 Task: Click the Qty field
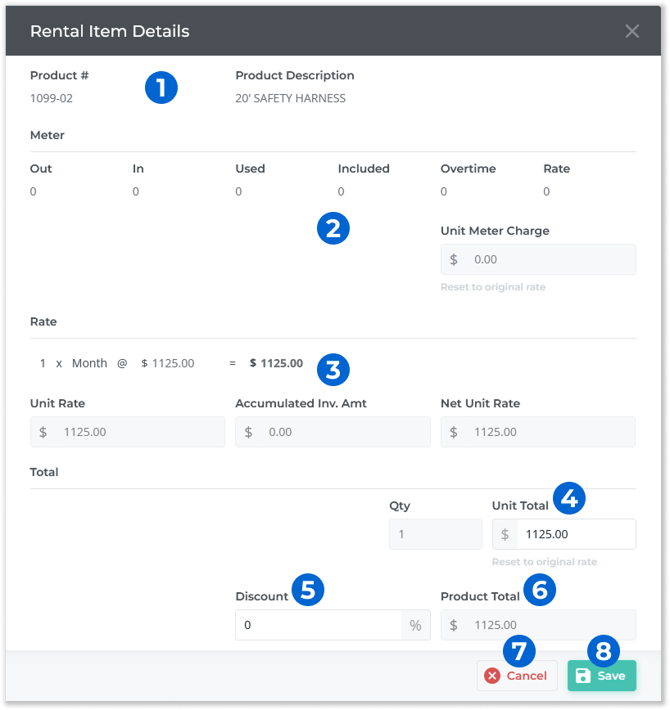(x=435, y=534)
